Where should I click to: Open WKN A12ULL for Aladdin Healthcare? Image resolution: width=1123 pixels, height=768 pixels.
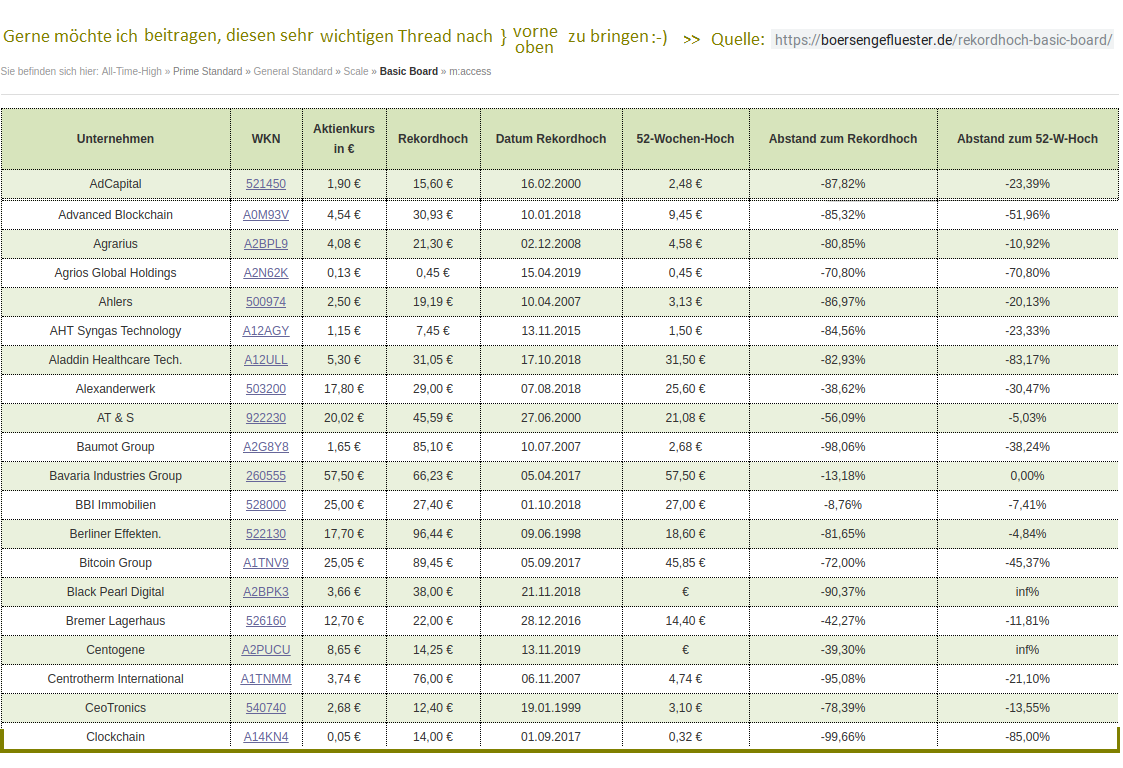point(266,360)
